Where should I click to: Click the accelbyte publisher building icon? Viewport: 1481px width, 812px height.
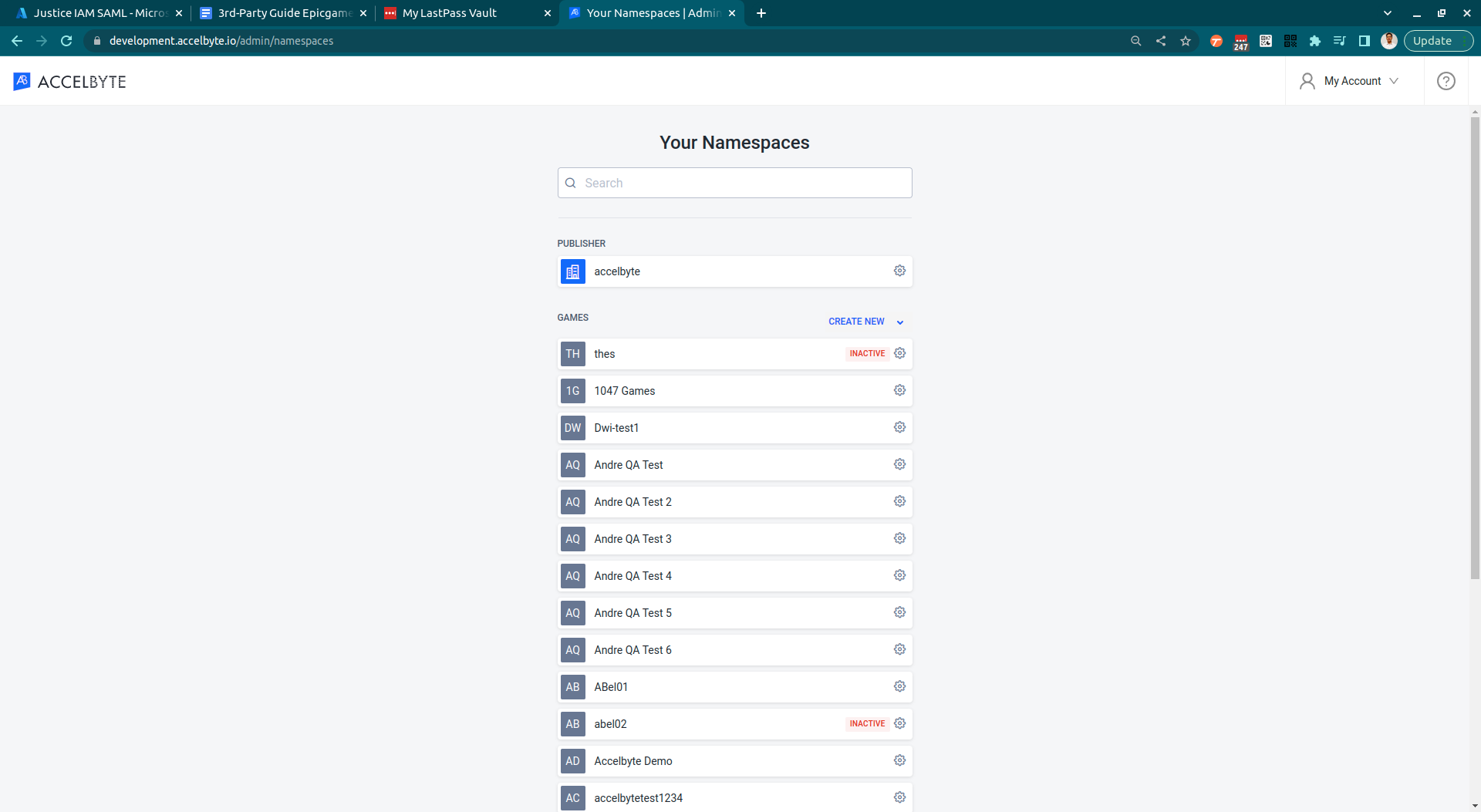[x=572, y=271]
